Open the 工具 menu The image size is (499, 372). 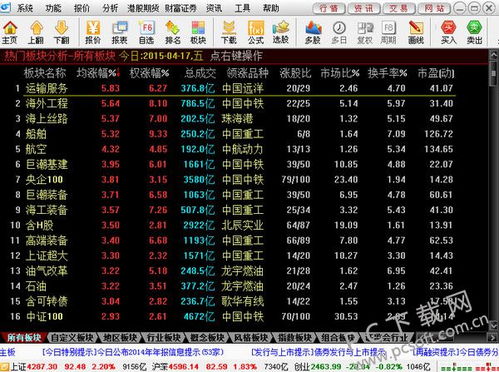click(x=242, y=8)
